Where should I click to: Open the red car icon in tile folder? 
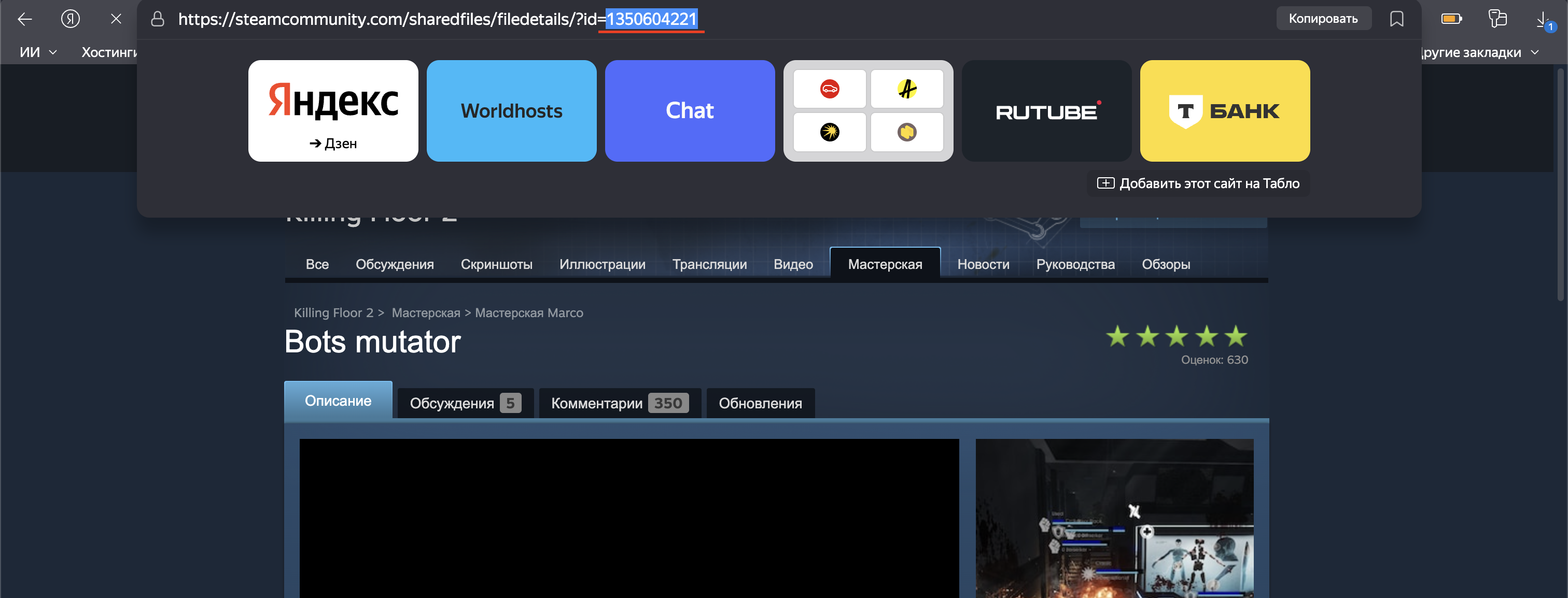[x=830, y=90]
